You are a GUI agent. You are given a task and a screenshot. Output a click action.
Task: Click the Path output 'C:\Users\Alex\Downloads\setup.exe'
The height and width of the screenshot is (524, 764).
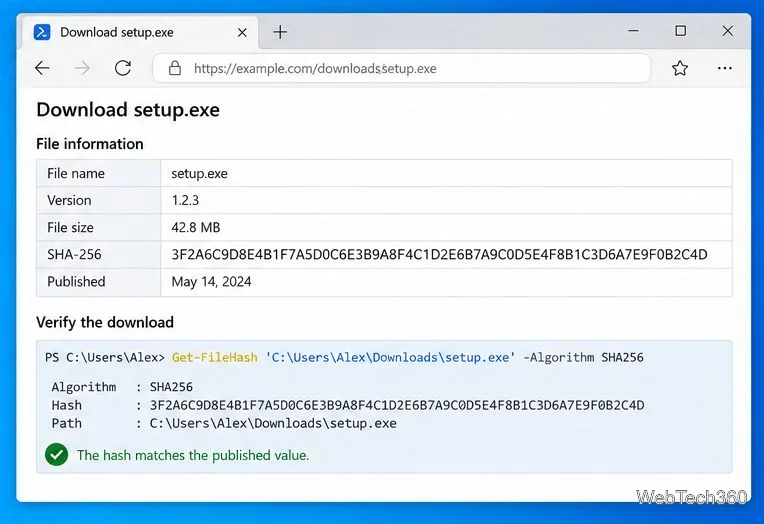273,423
